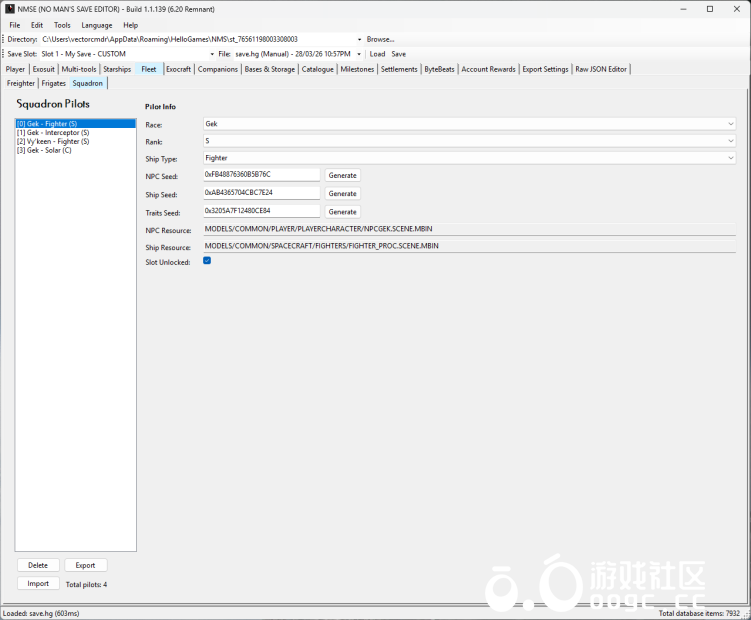This screenshot has height=620, width=751.
Task: Switch to the Starships tab
Action: pyautogui.click(x=117, y=69)
